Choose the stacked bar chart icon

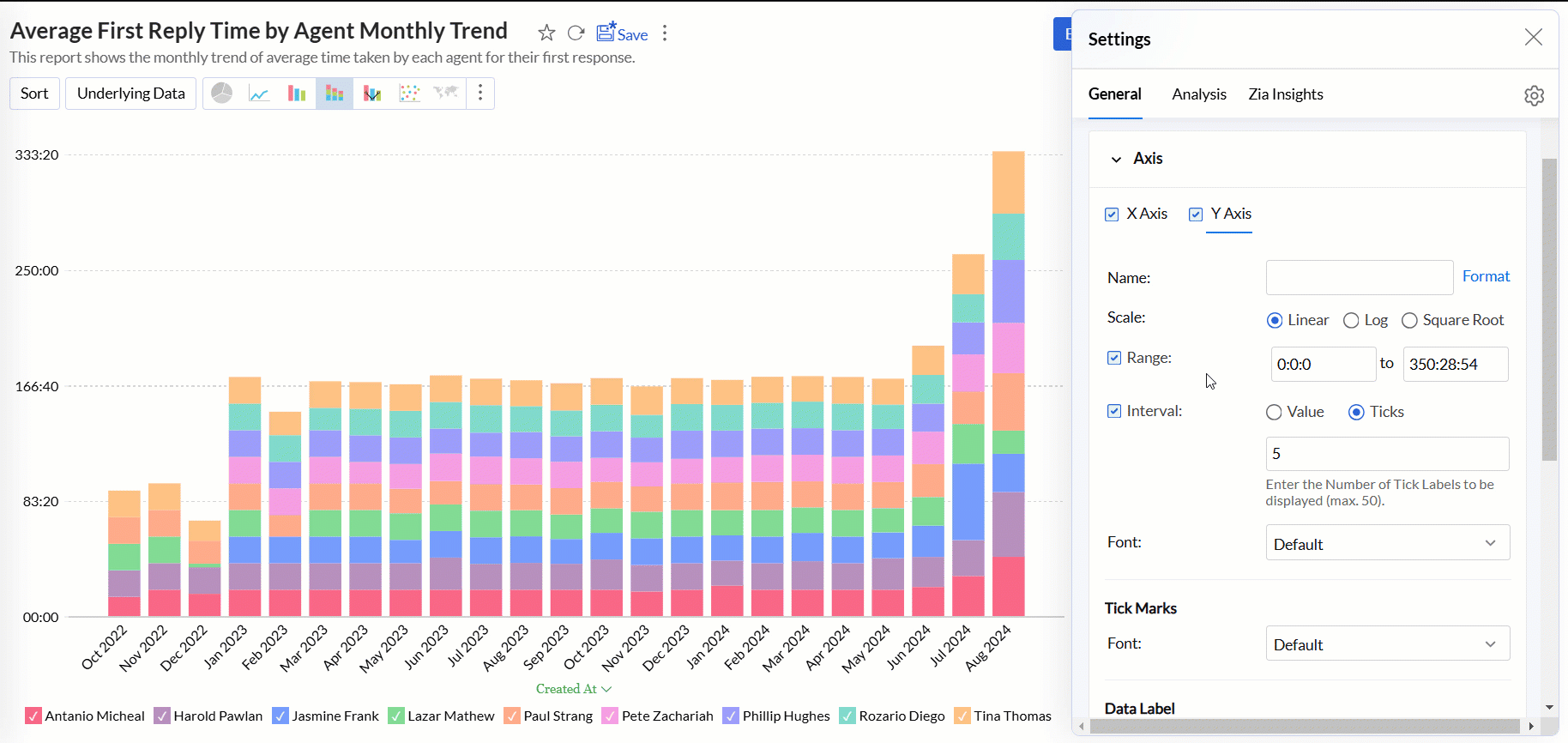pyautogui.click(x=335, y=94)
